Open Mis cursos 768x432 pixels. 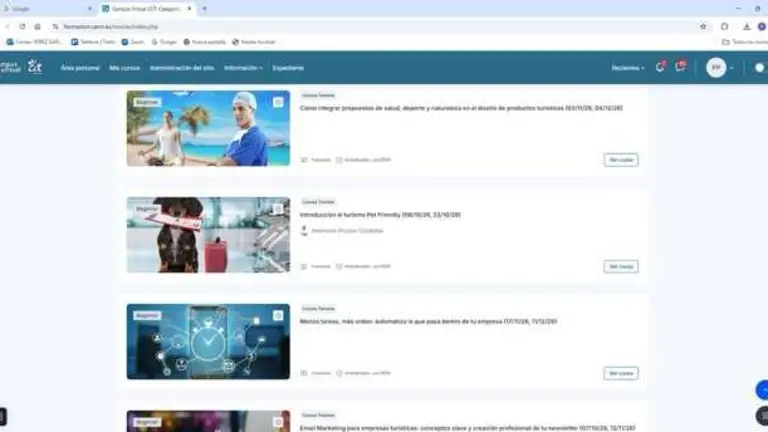point(124,68)
